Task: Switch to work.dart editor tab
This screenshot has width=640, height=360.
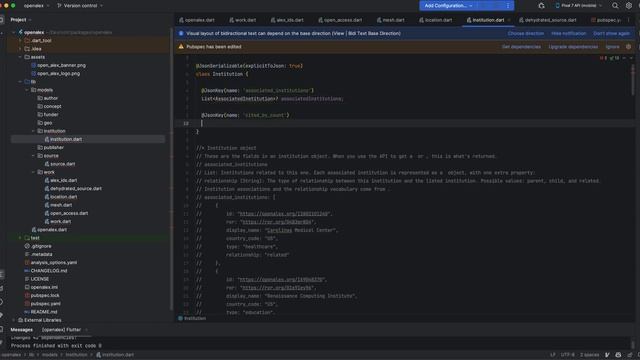Action: tap(242, 20)
